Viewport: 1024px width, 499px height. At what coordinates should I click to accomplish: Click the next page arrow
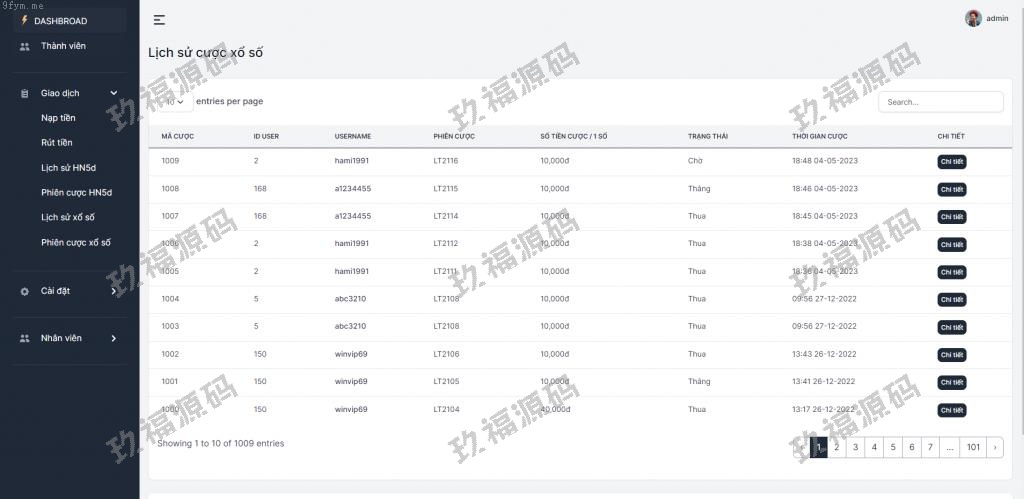click(994, 448)
